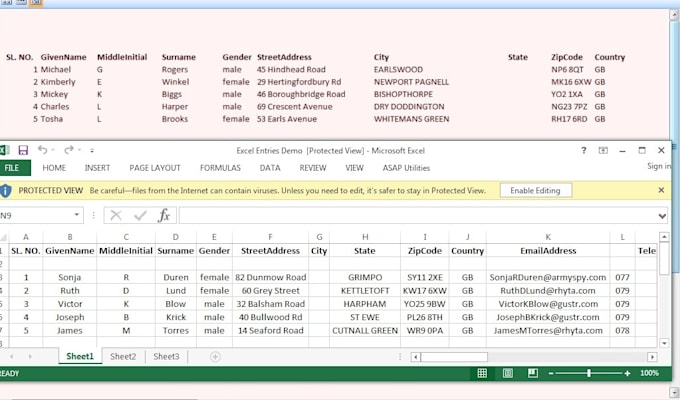Switch to the HOME ribbon tab
The image size is (680, 400).
click(x=54, y=168)
